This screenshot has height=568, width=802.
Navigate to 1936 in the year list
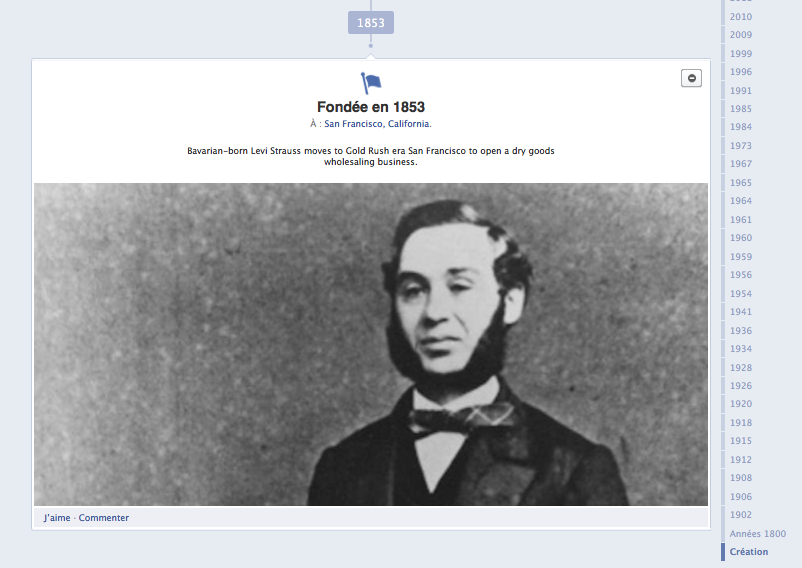click(x=741, y=331)
